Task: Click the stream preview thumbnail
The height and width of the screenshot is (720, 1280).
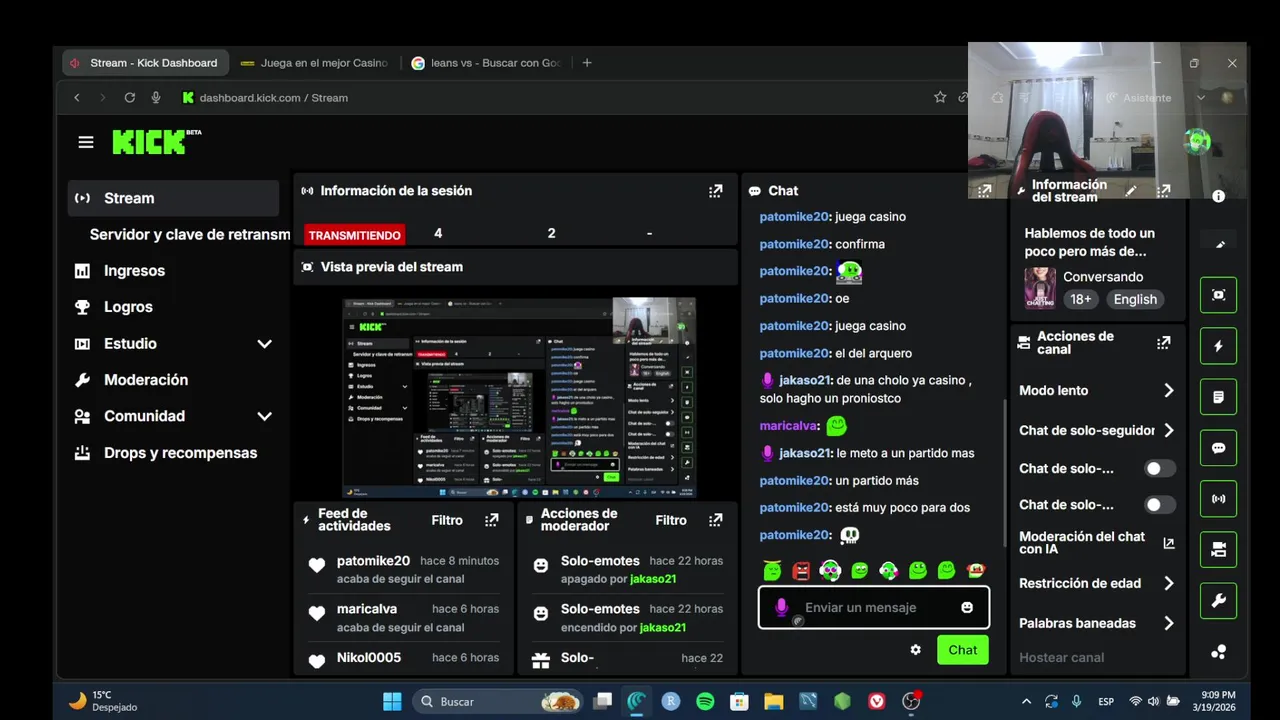Action: click(519, 398)
